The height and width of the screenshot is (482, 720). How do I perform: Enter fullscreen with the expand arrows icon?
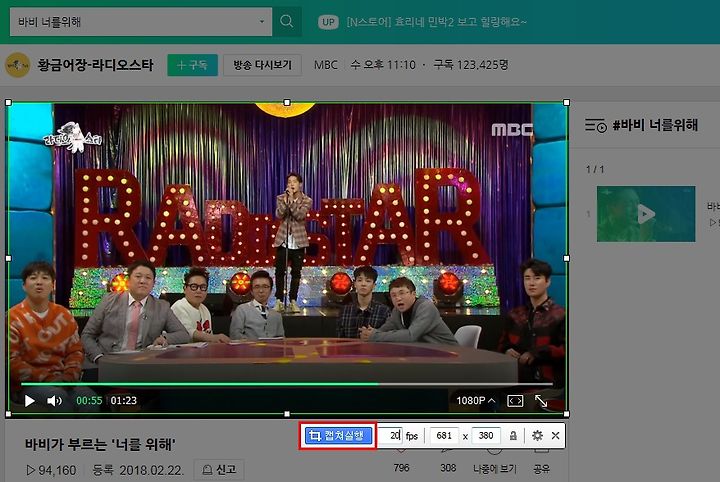[x=541, y=401]
